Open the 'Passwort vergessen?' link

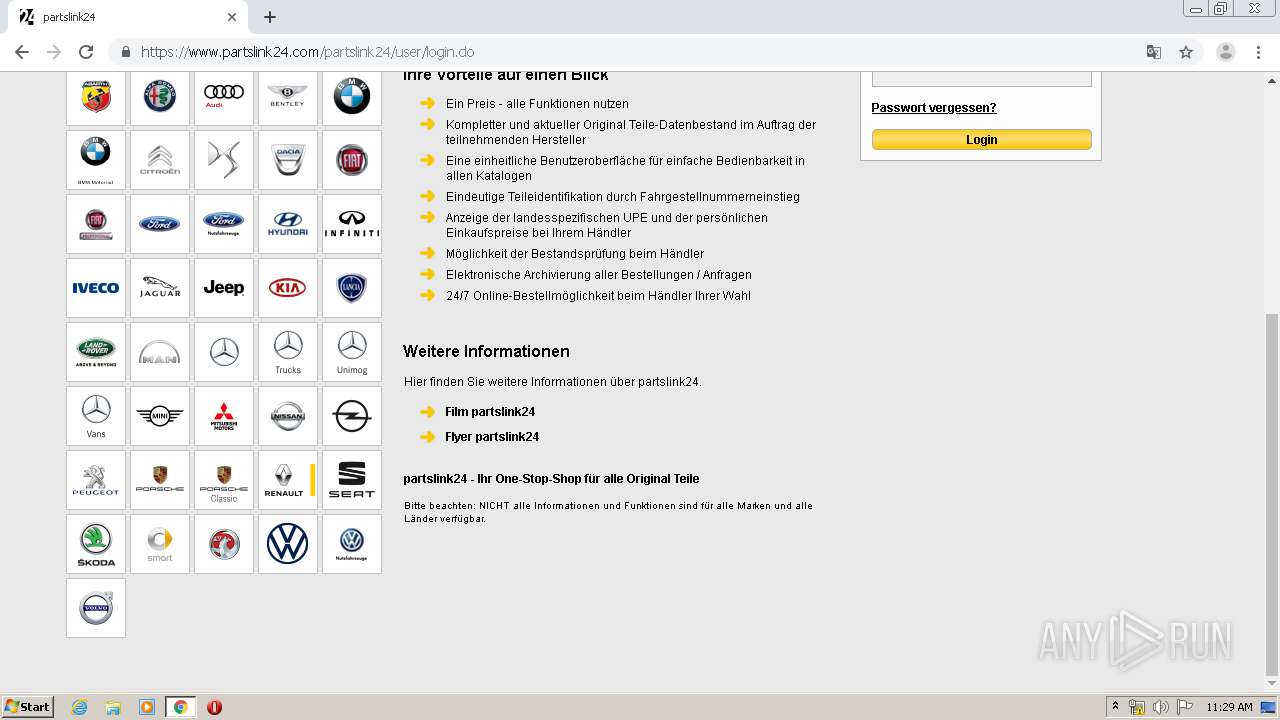coord(934,108)
